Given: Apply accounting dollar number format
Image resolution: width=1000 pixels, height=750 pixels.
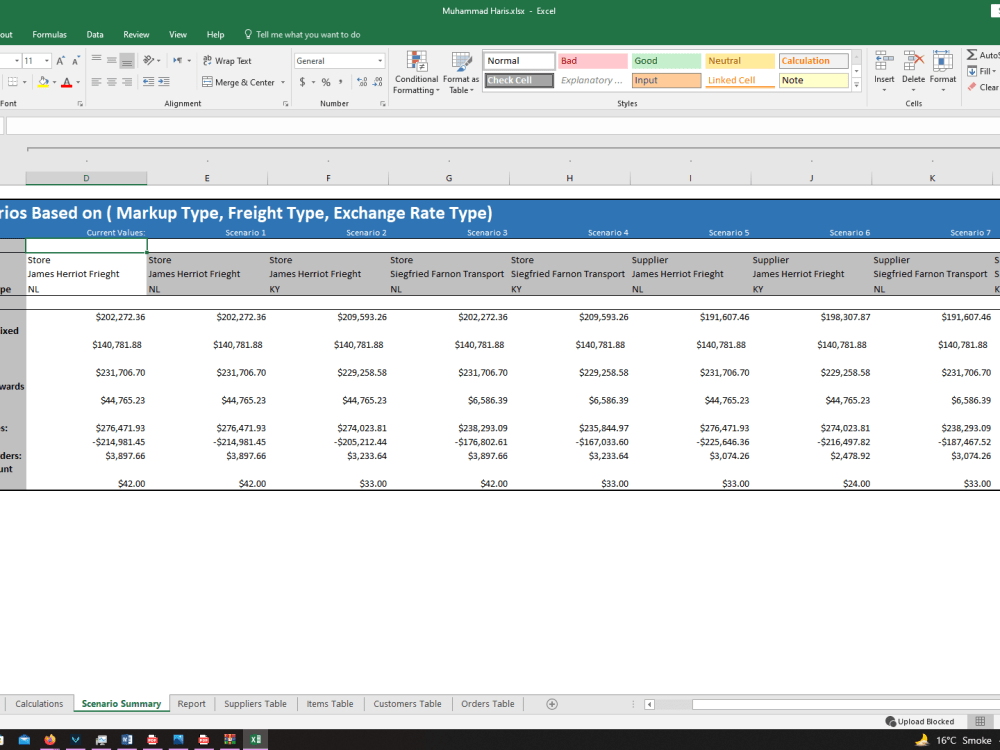Looking at the screenshot, I should point(303,82).
